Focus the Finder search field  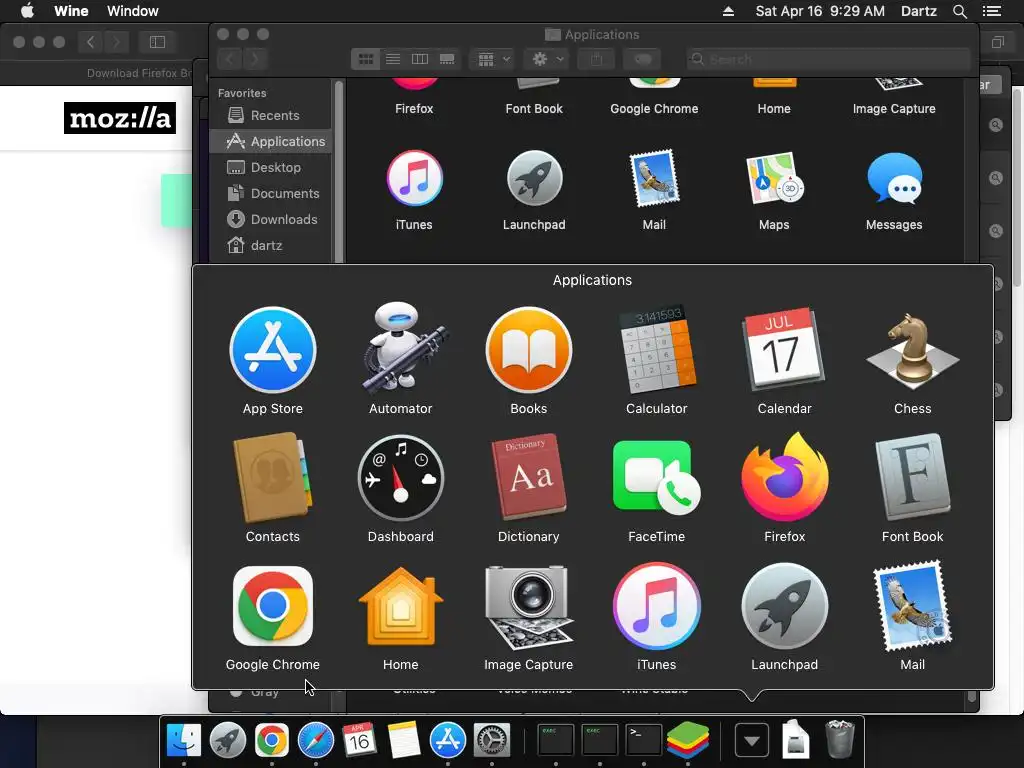[x=828, y=59]
